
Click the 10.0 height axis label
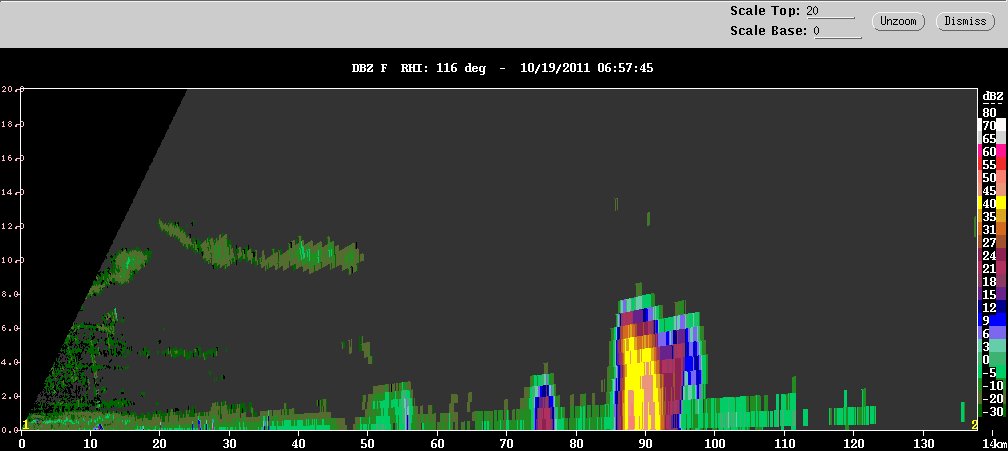(11, 260)
